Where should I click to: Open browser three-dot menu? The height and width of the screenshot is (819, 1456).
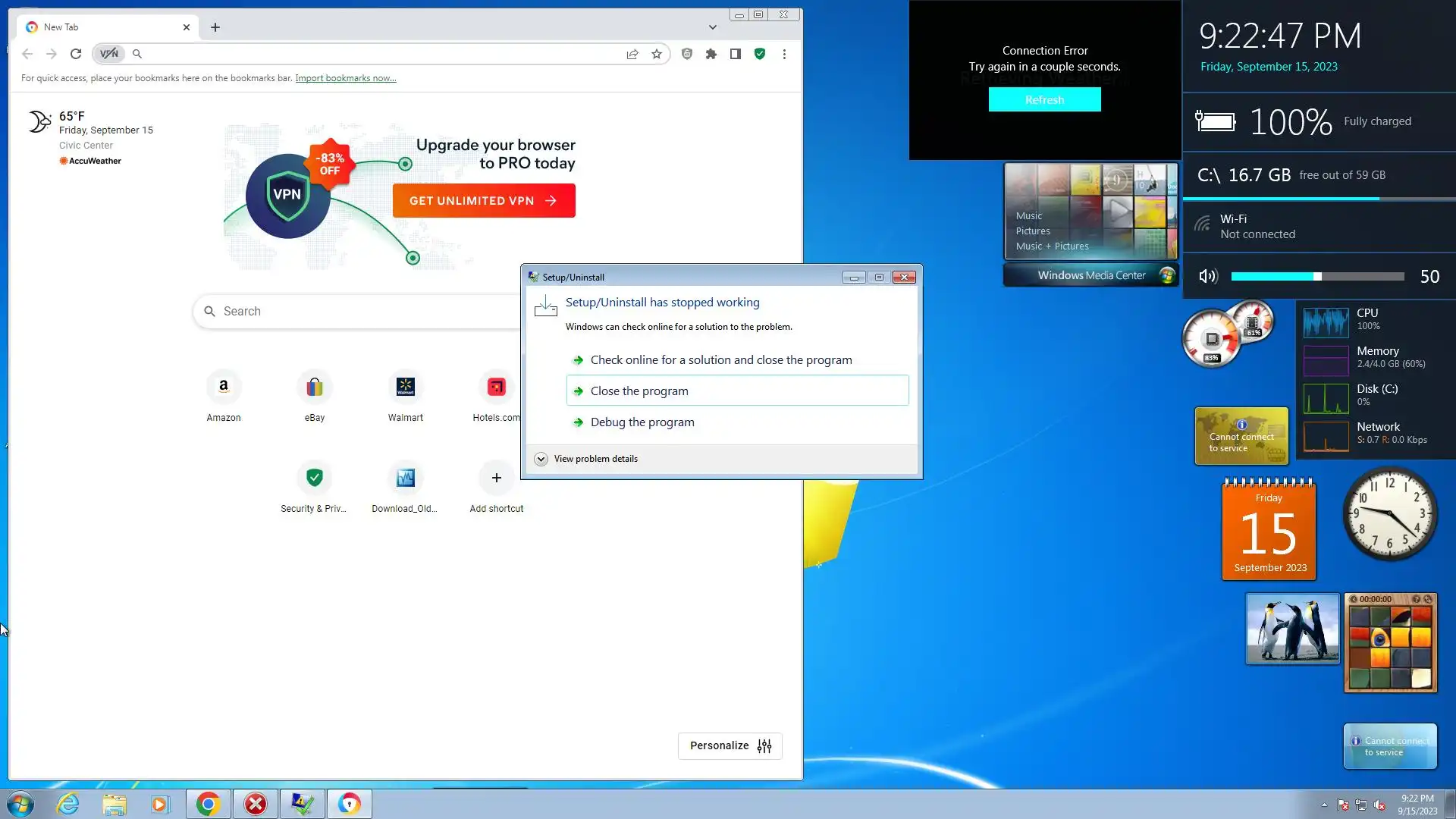784,54
